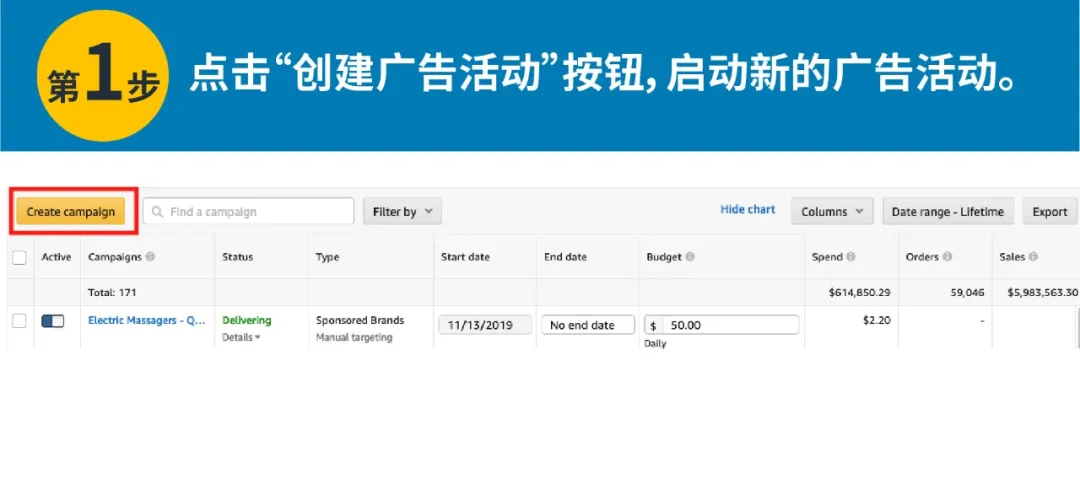
Task: Click info icon beside Orders header
Action: pyautogui.click(x=947, y=257)
